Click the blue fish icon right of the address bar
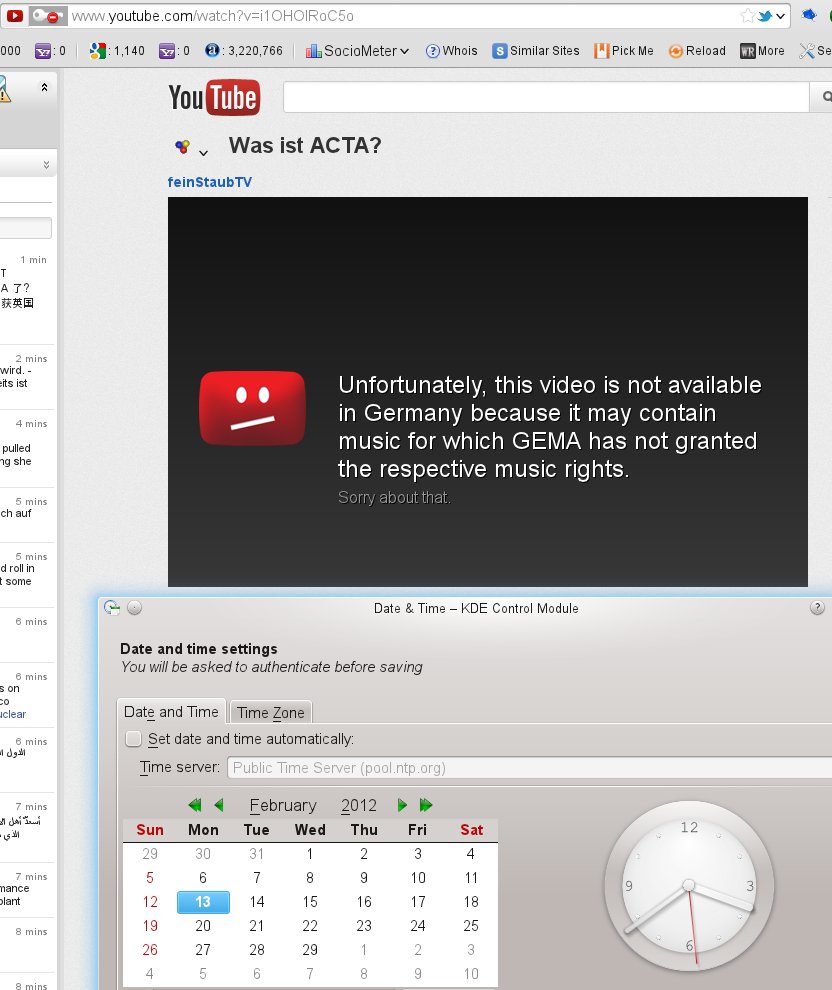Screen dimensions: 832x990 (809, 15)
